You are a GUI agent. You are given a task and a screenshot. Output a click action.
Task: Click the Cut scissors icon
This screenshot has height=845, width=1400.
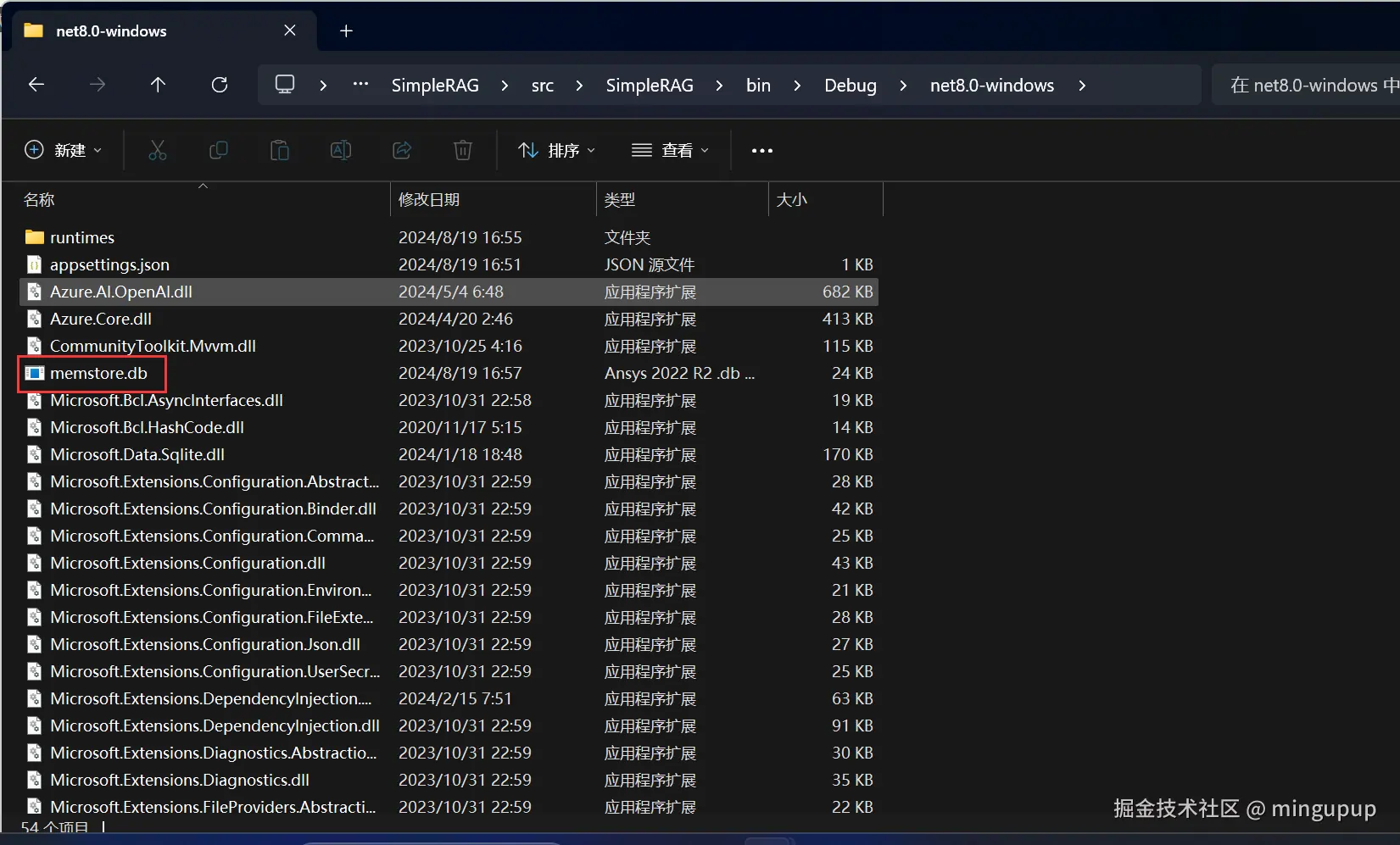[158, 150]
